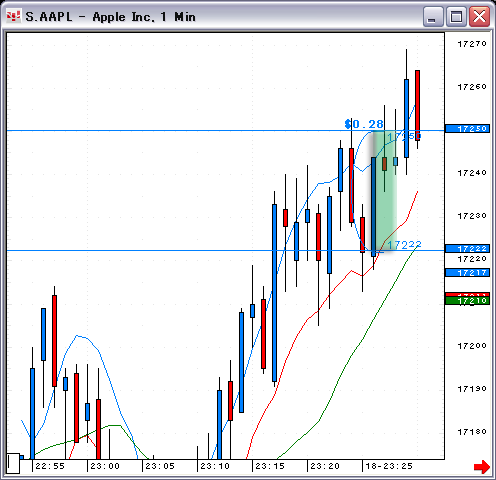The height and width of the screenshot is (480, 496).
Task: Click the 17230 price axis label
Action: (x=472, y=216)
